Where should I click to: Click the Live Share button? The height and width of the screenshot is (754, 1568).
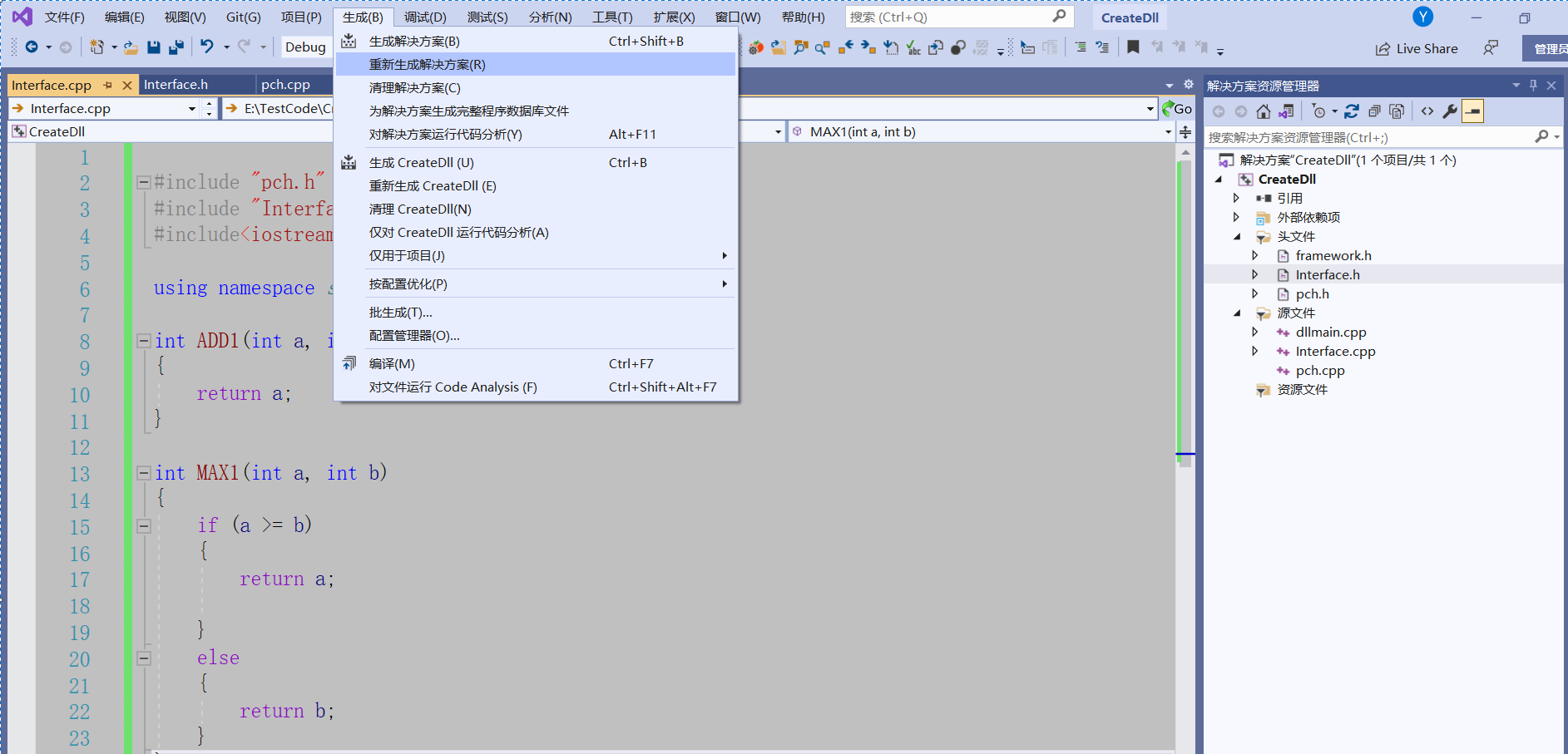click(1417, 48)
